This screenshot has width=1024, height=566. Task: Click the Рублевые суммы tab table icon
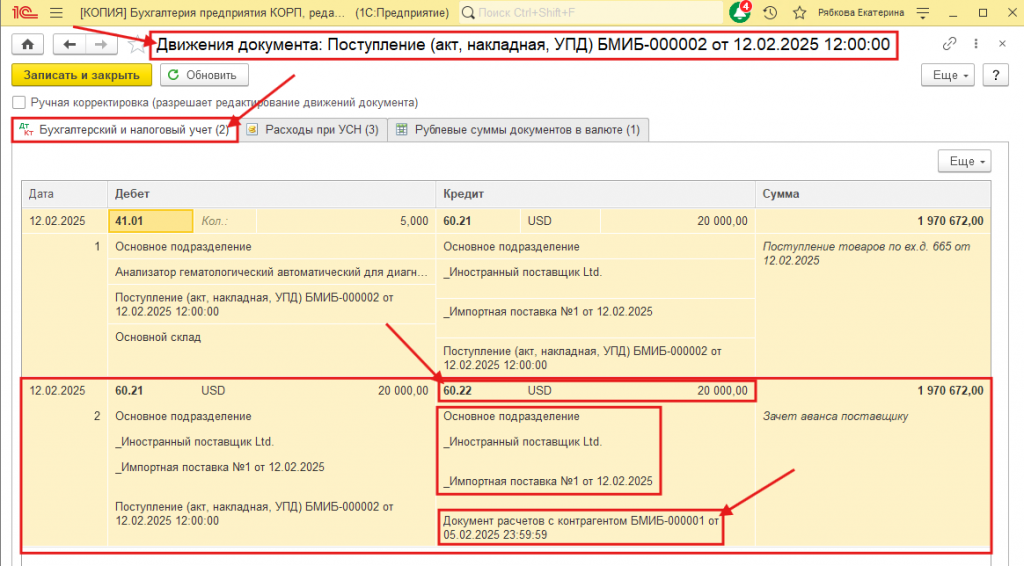pos(402,129)
